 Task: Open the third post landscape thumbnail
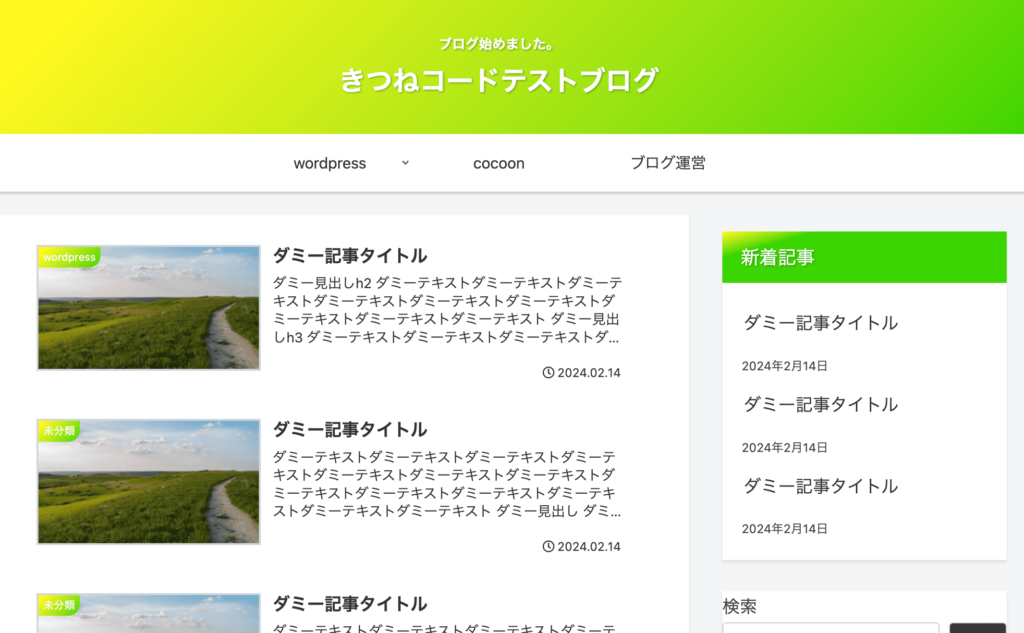point(149,613)
